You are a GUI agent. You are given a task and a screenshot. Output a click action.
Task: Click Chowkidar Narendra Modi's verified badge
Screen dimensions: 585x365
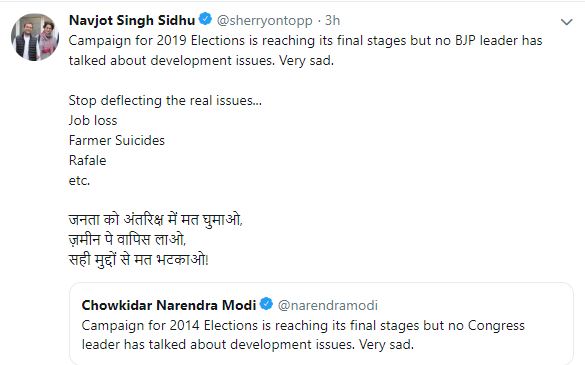click(x=266, y=304)
